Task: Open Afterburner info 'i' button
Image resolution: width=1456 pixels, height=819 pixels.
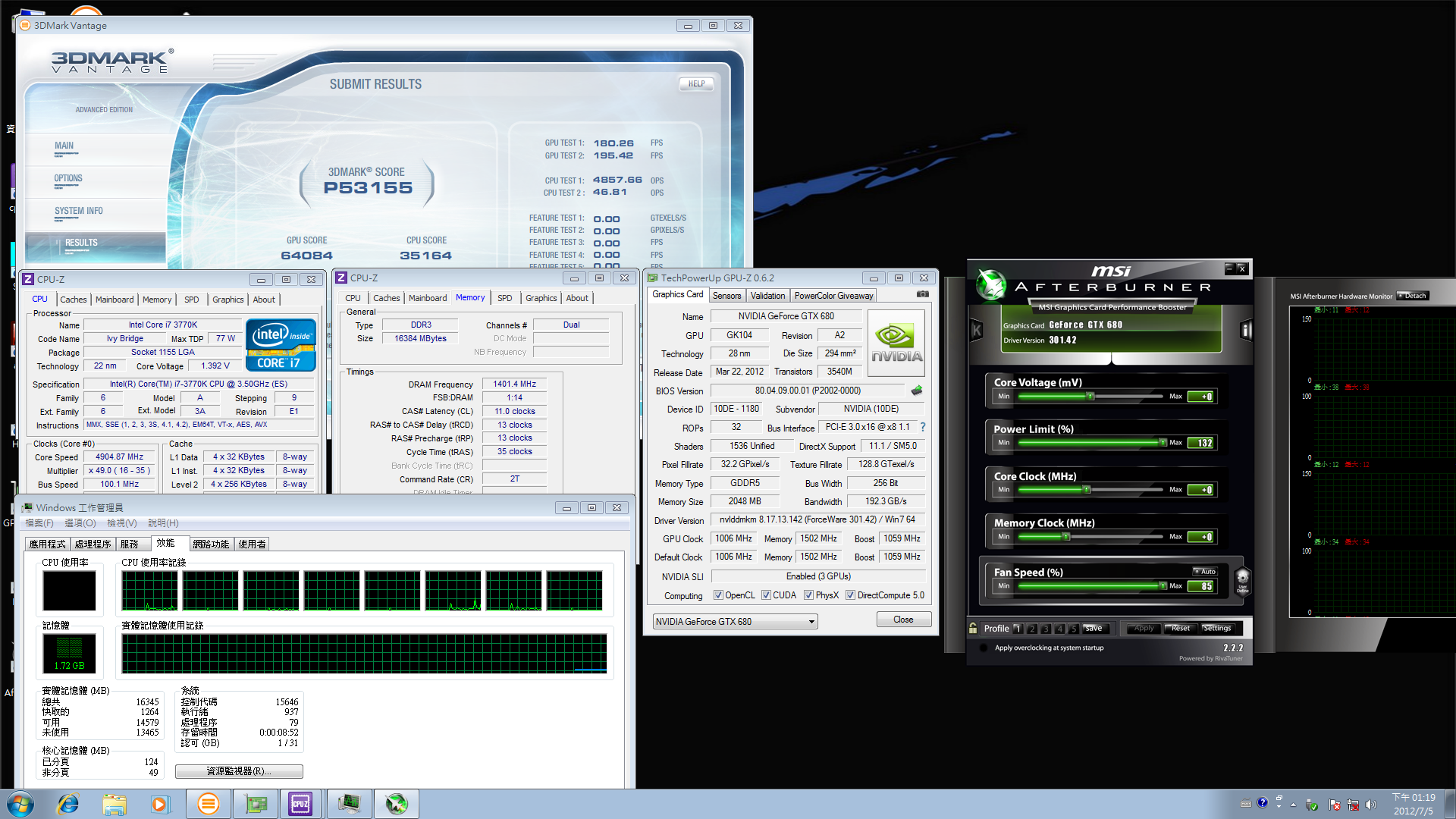Action: 1245,330
